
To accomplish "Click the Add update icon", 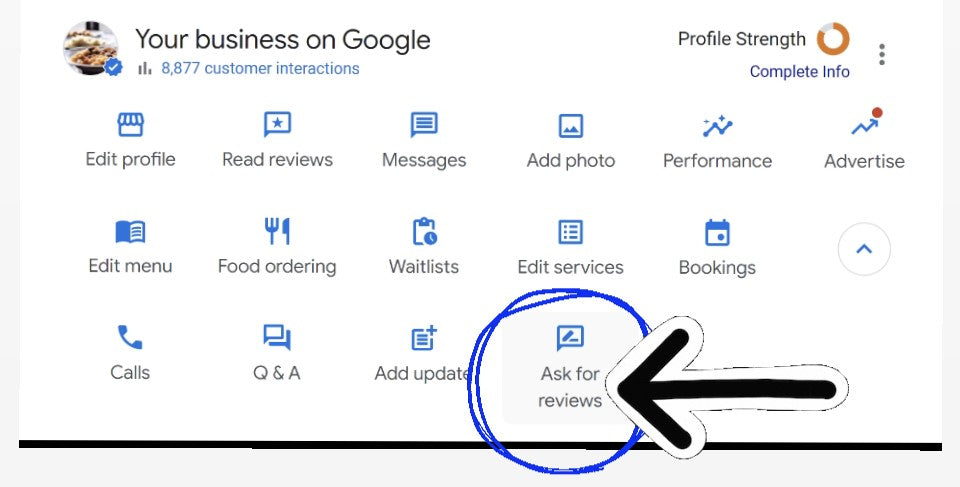I will click(x=424, y=339).
